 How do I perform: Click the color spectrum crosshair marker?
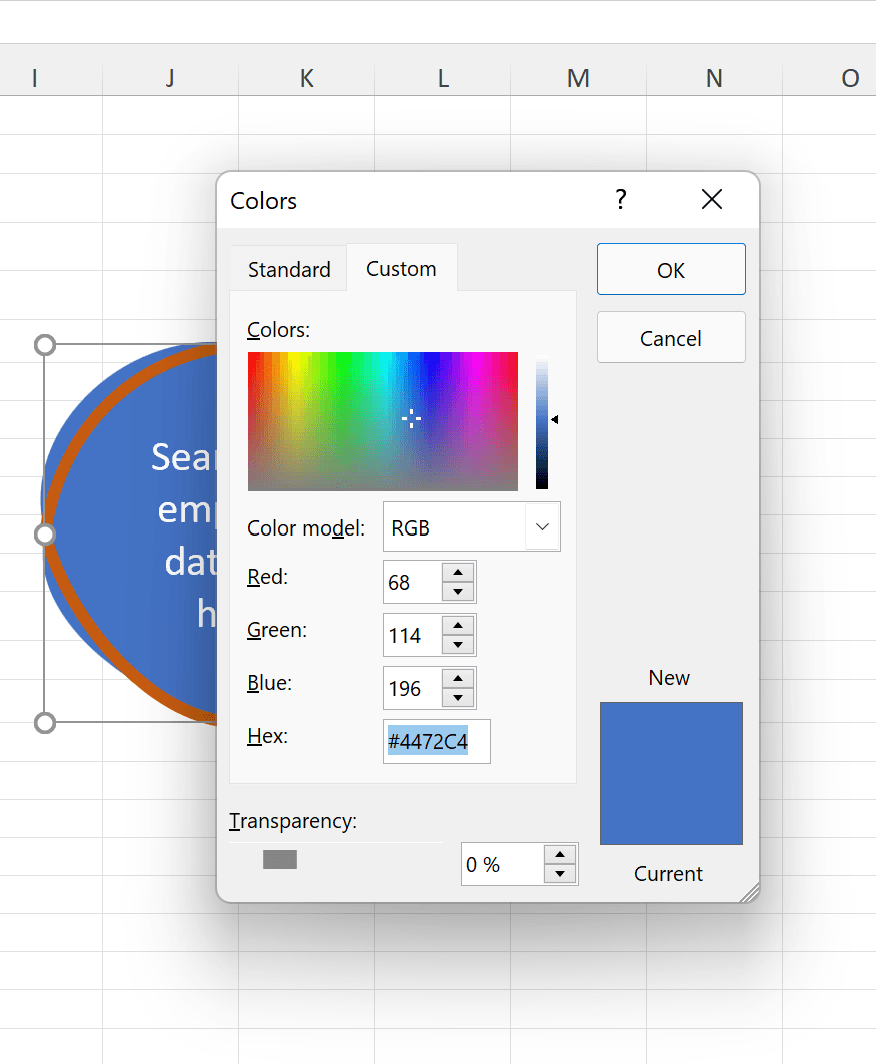(412, 419)
